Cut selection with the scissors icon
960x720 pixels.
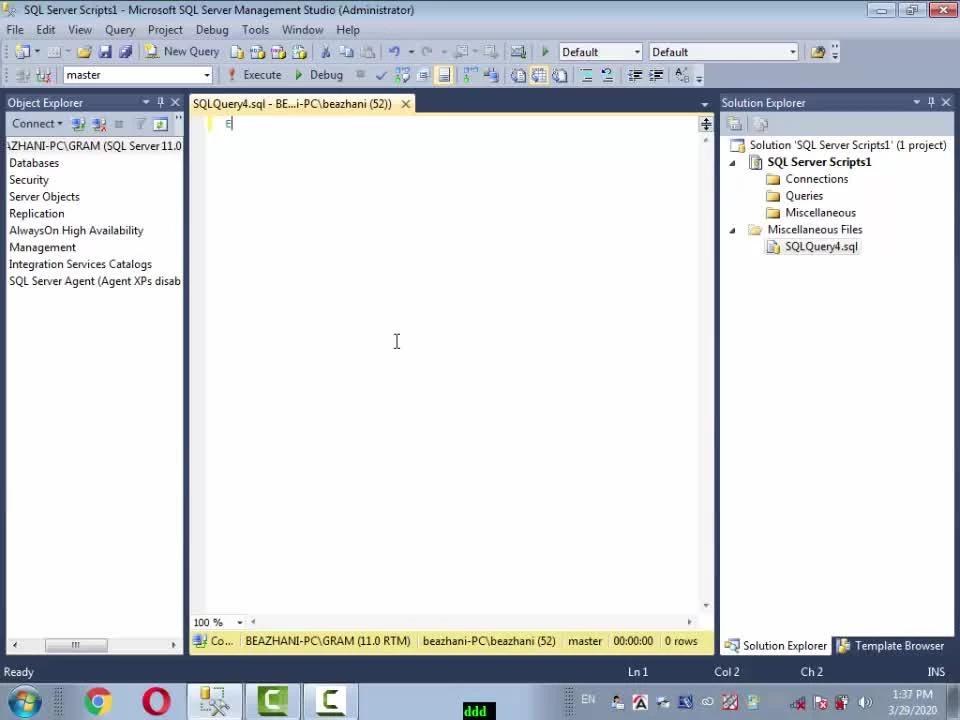tap(326, 52)
